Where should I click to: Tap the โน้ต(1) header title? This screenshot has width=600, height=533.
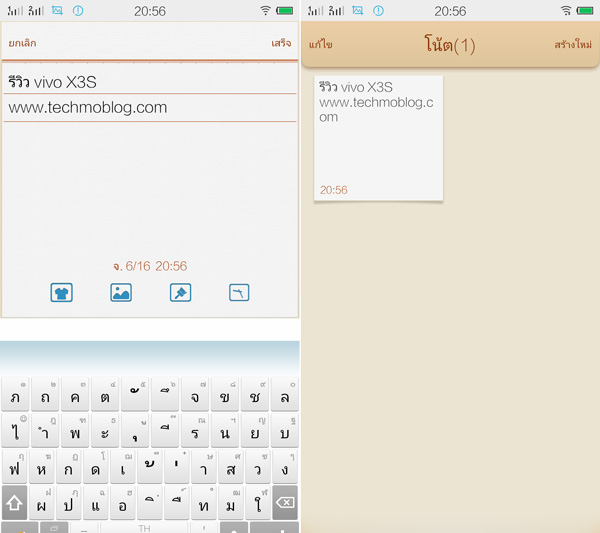450,44
